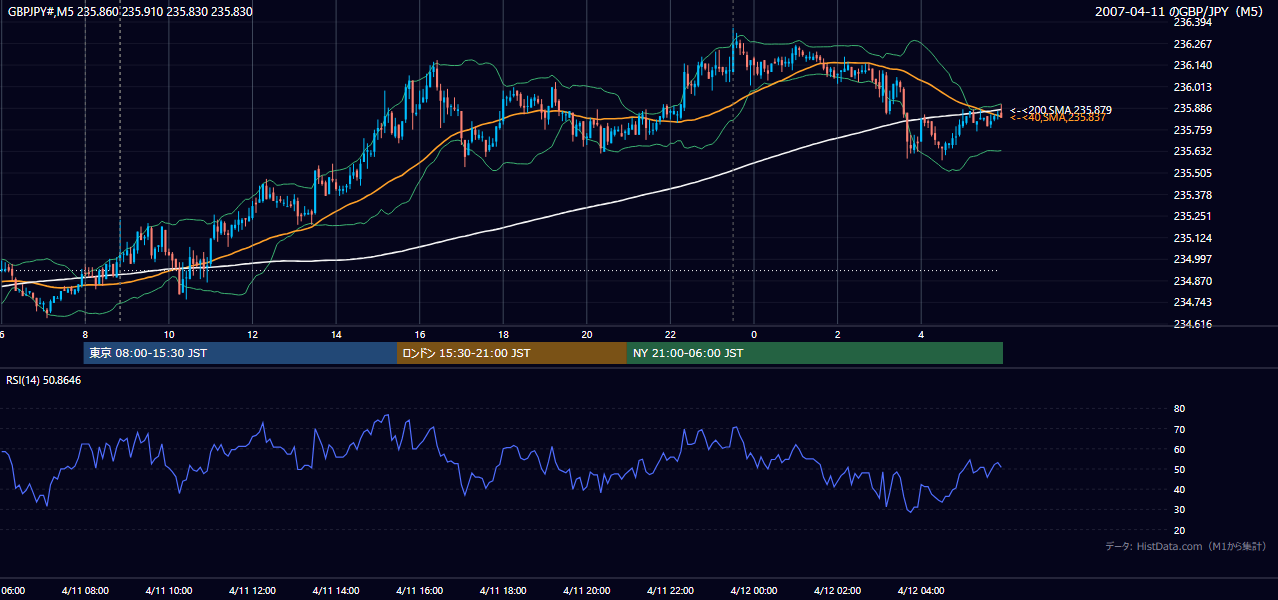Click hour tick 22 on price chart axis
Viewport: 1278px width, 600px height.
coord(671,334)
